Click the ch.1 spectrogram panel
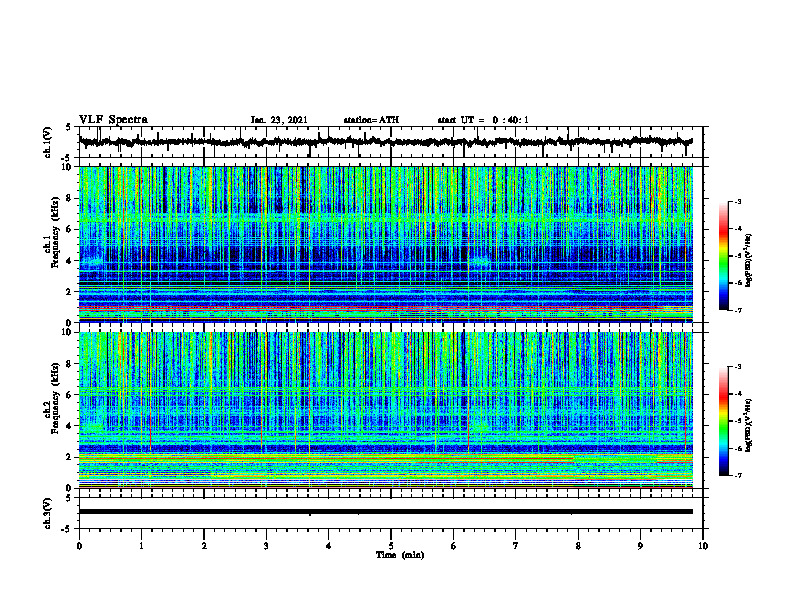 point(386,244)
